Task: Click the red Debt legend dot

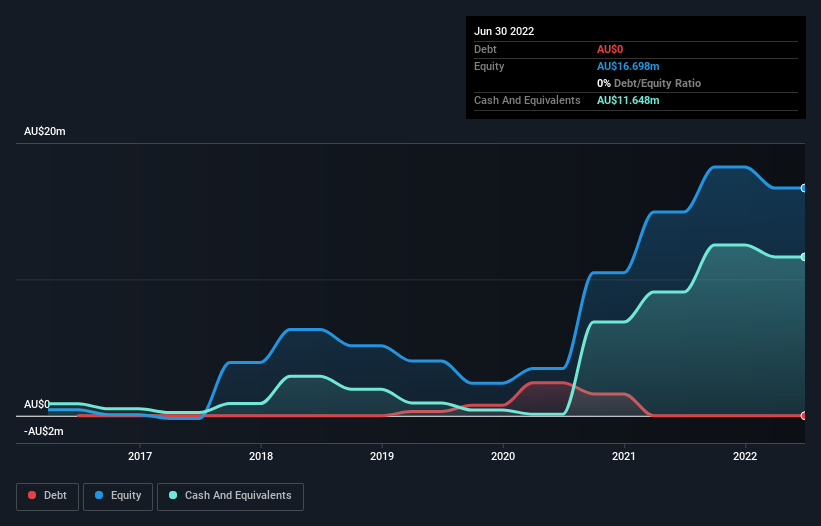Action: click(32, 495)
